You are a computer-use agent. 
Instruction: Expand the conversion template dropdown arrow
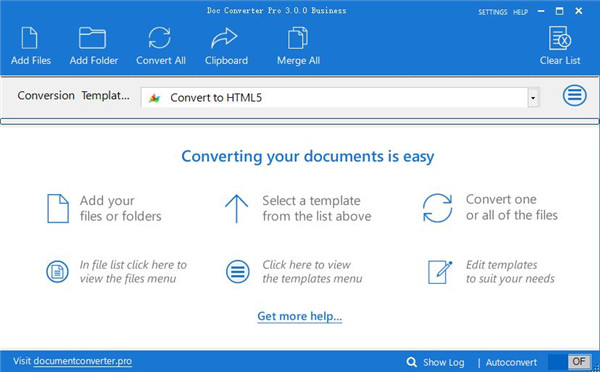pos(533,98)
